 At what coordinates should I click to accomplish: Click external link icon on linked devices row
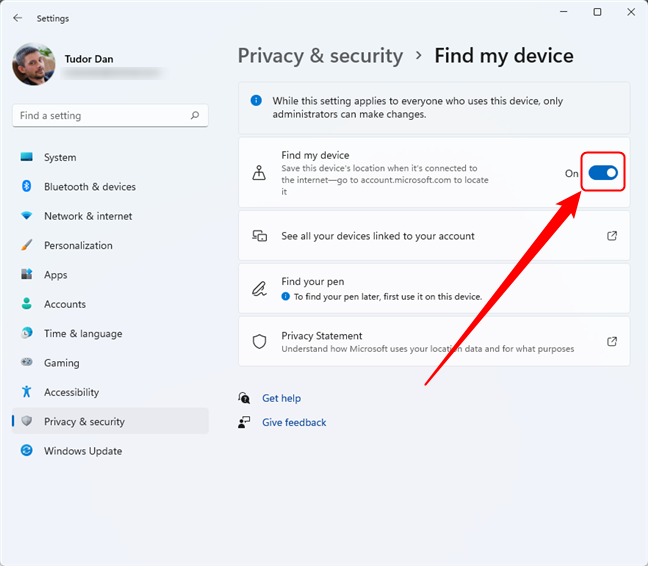coord(612,236)
